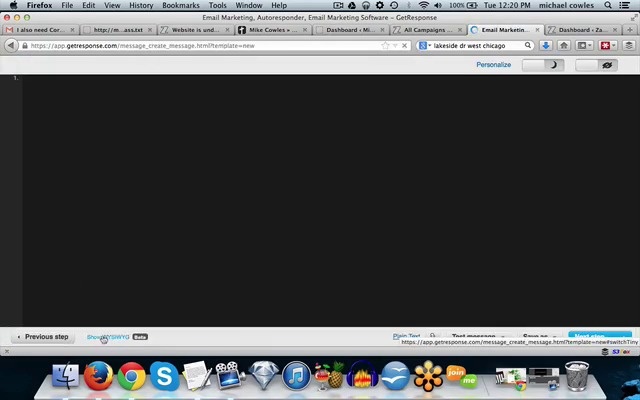The width and height of the screenshot is (640, 400).
Task: Open the Bookmarks menu
Action: [x=181, y=5]
